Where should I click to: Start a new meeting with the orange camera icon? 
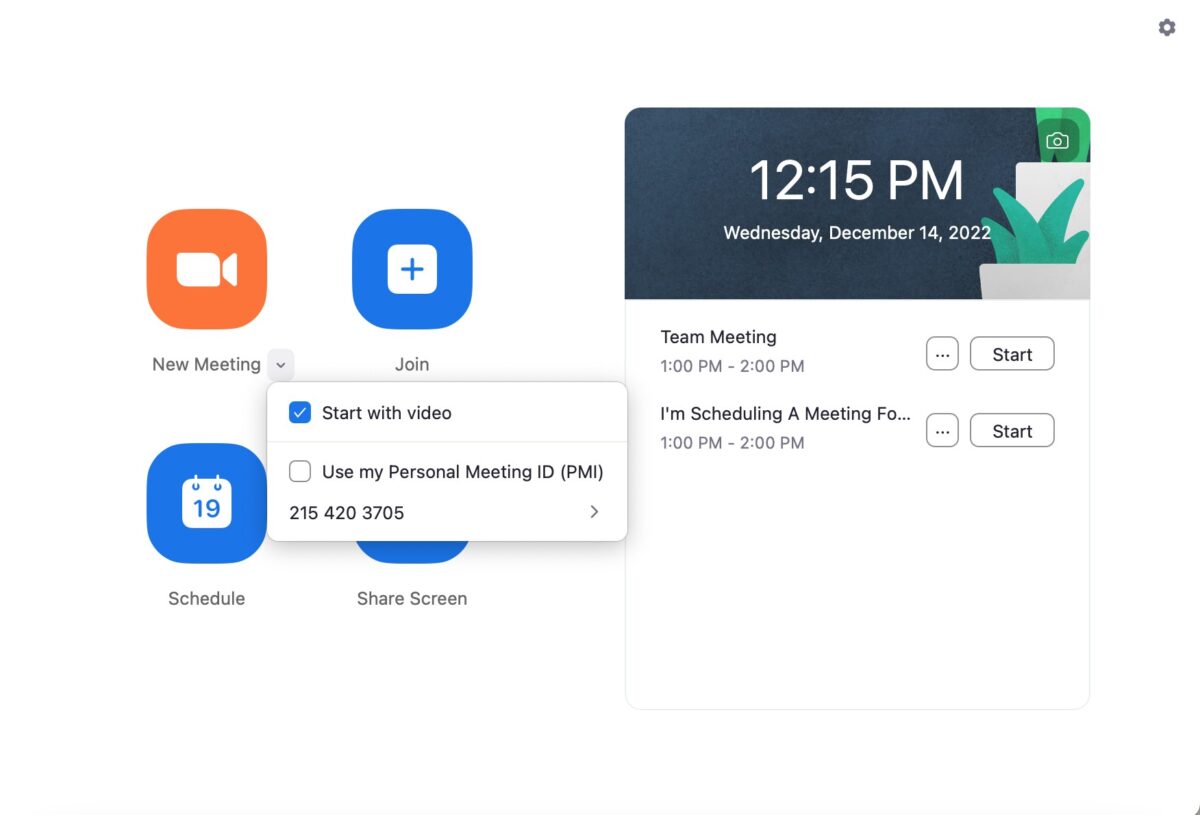[206, 269]
